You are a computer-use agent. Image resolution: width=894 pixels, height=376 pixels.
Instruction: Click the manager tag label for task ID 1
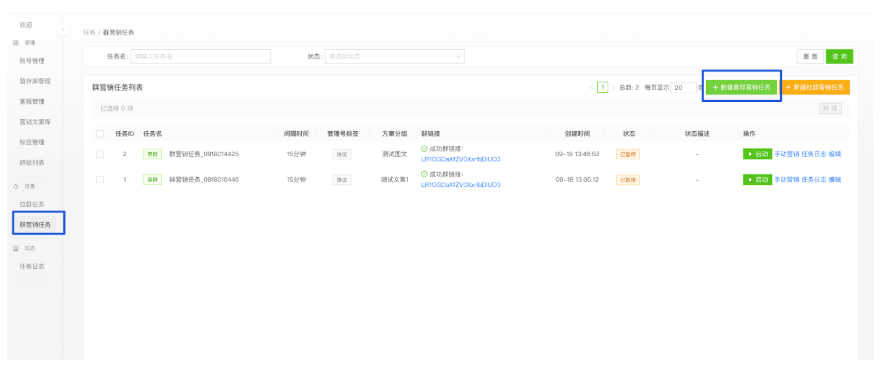[x=342, y=180]
